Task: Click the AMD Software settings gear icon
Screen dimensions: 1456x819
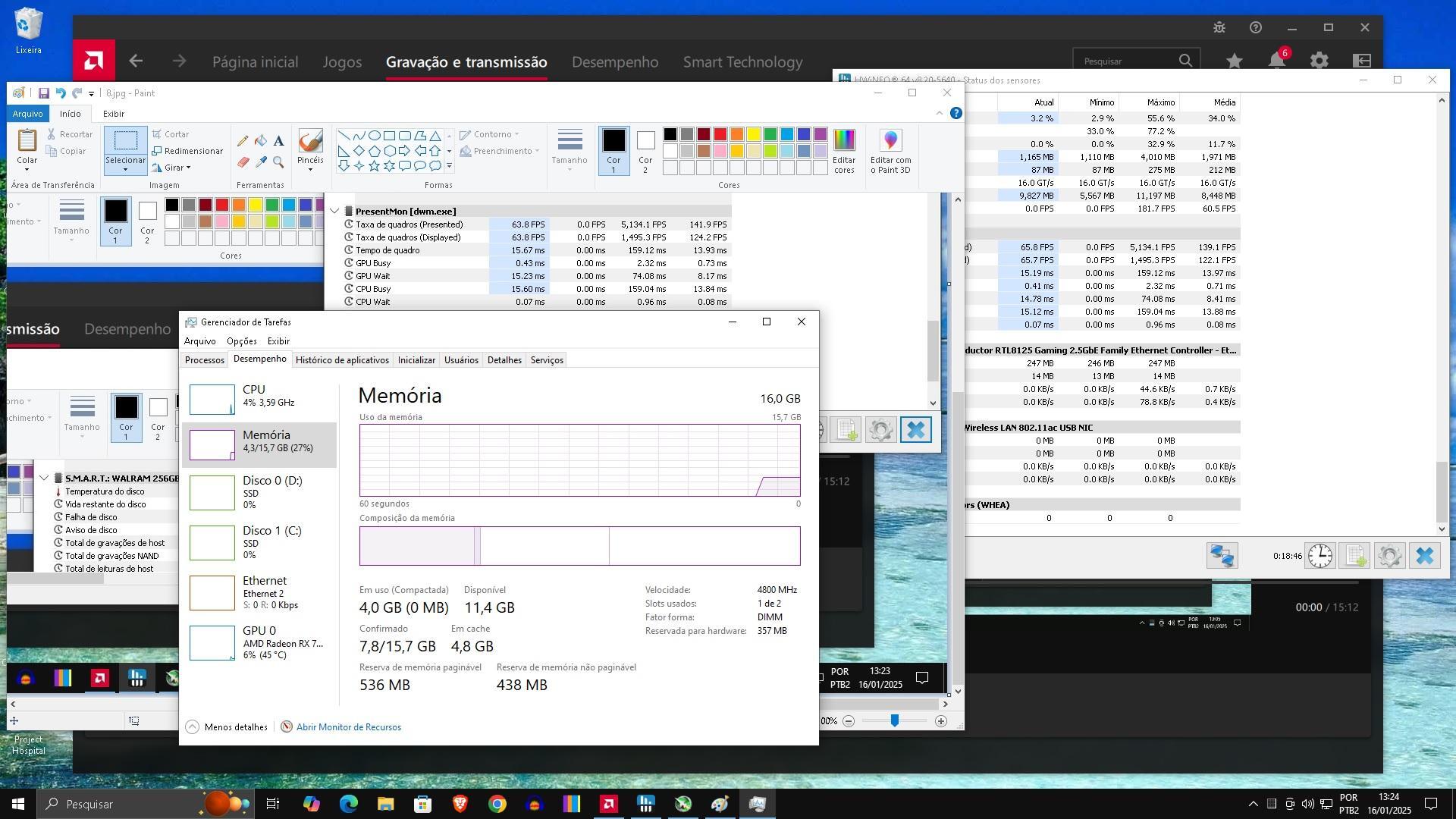Action: [x=1319, y=61]
